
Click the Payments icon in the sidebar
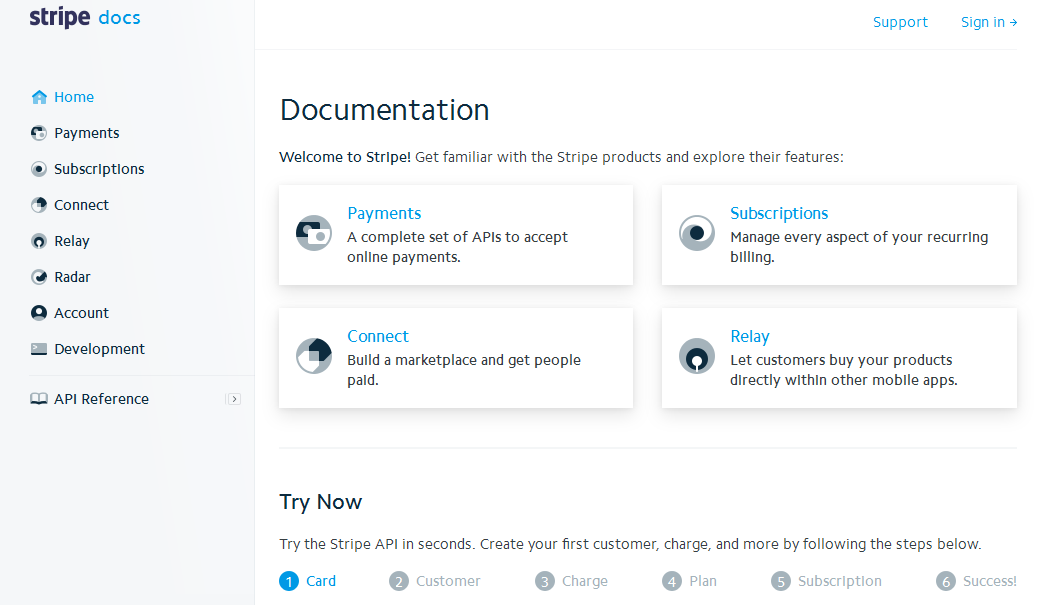(39, 133)
